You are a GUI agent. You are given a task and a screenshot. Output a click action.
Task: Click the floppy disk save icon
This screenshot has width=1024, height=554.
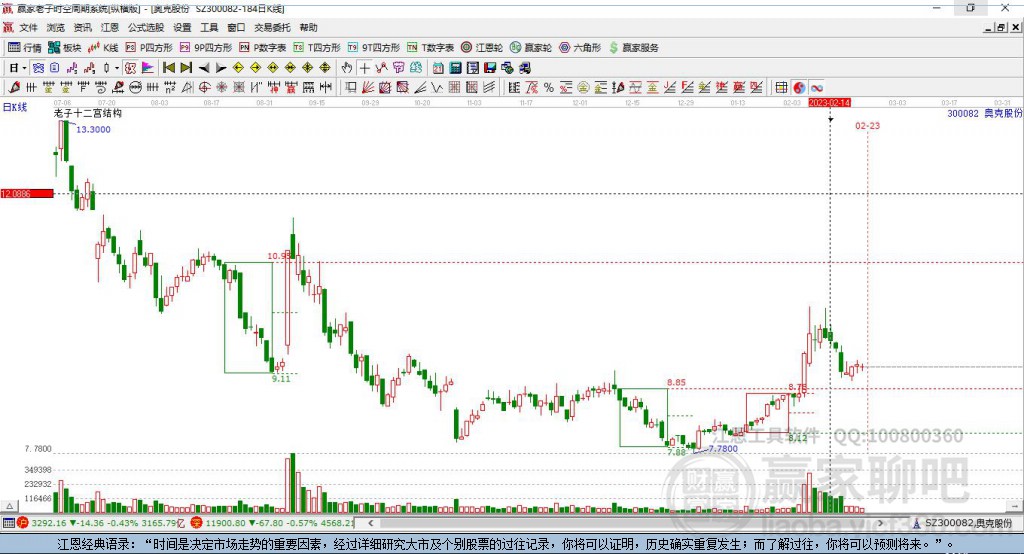click(x=490, y=68)
